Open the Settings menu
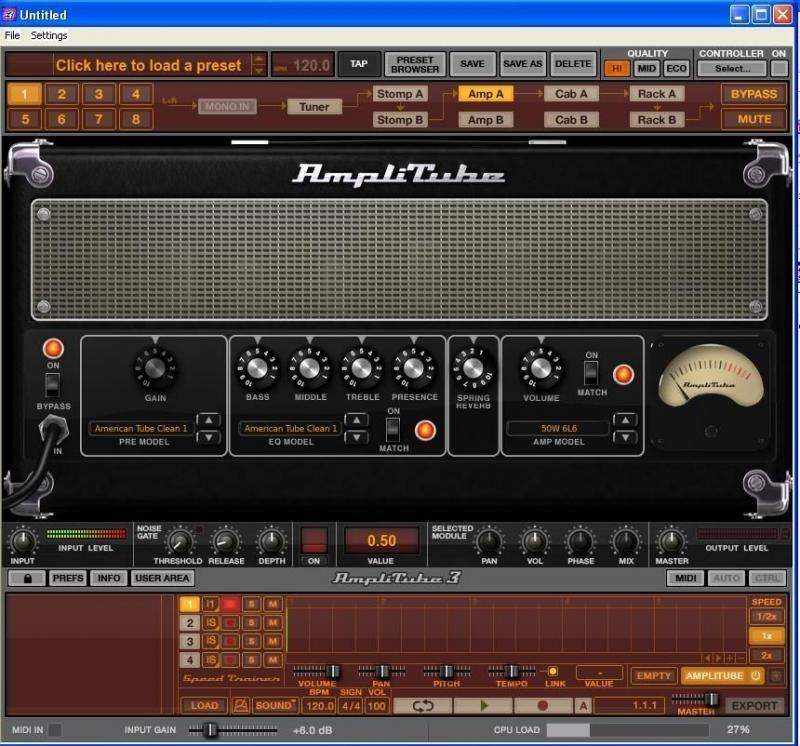This screenshot has height=746, width=800. [x=49, y=35]
